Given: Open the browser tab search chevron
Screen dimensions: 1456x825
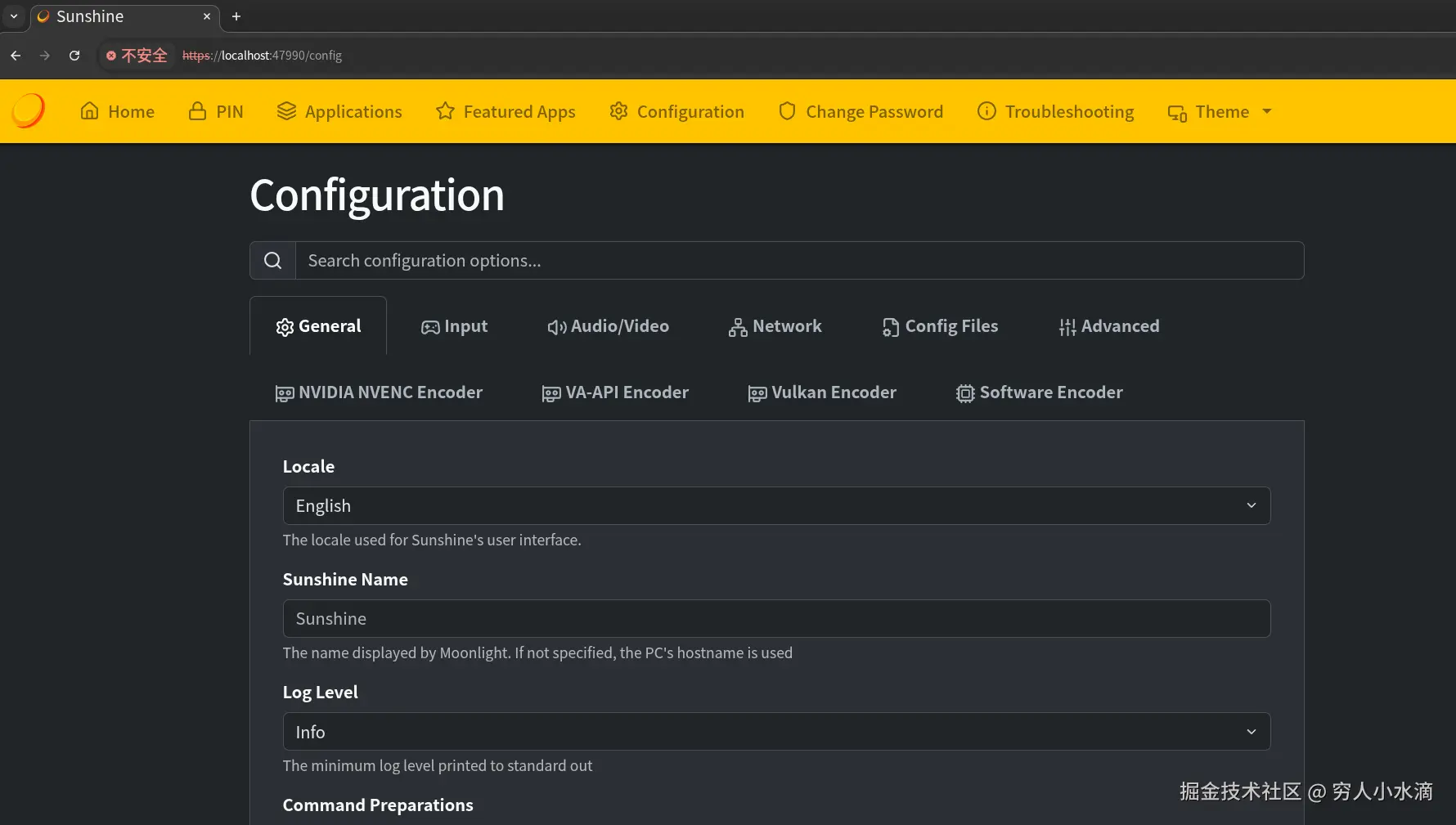Looking at the screenshot, I should 13,16.
